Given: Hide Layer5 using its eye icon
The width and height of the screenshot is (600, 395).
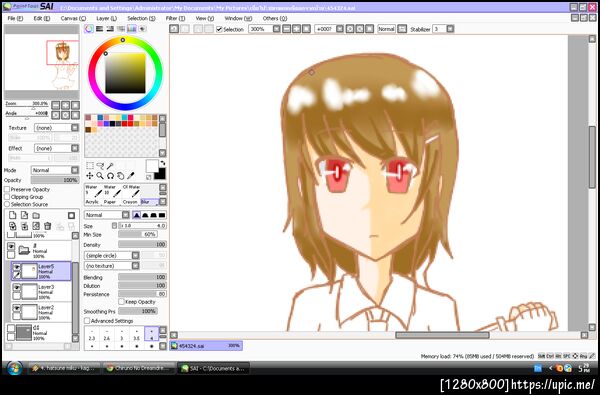Looking at the screenshot, I should click(x=17, y=267).
